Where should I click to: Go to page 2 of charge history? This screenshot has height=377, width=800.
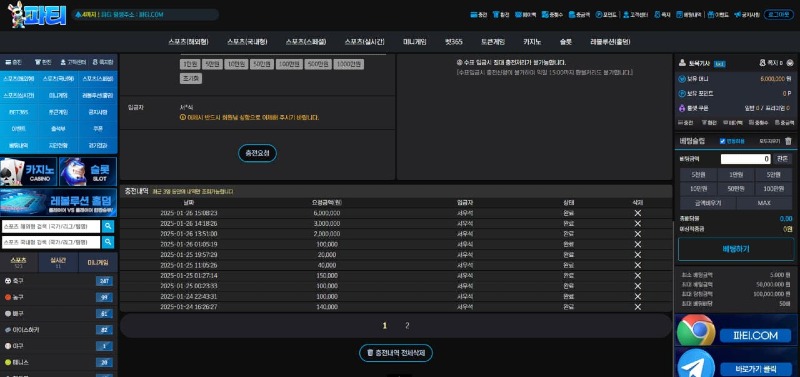[x=407, y=325]
